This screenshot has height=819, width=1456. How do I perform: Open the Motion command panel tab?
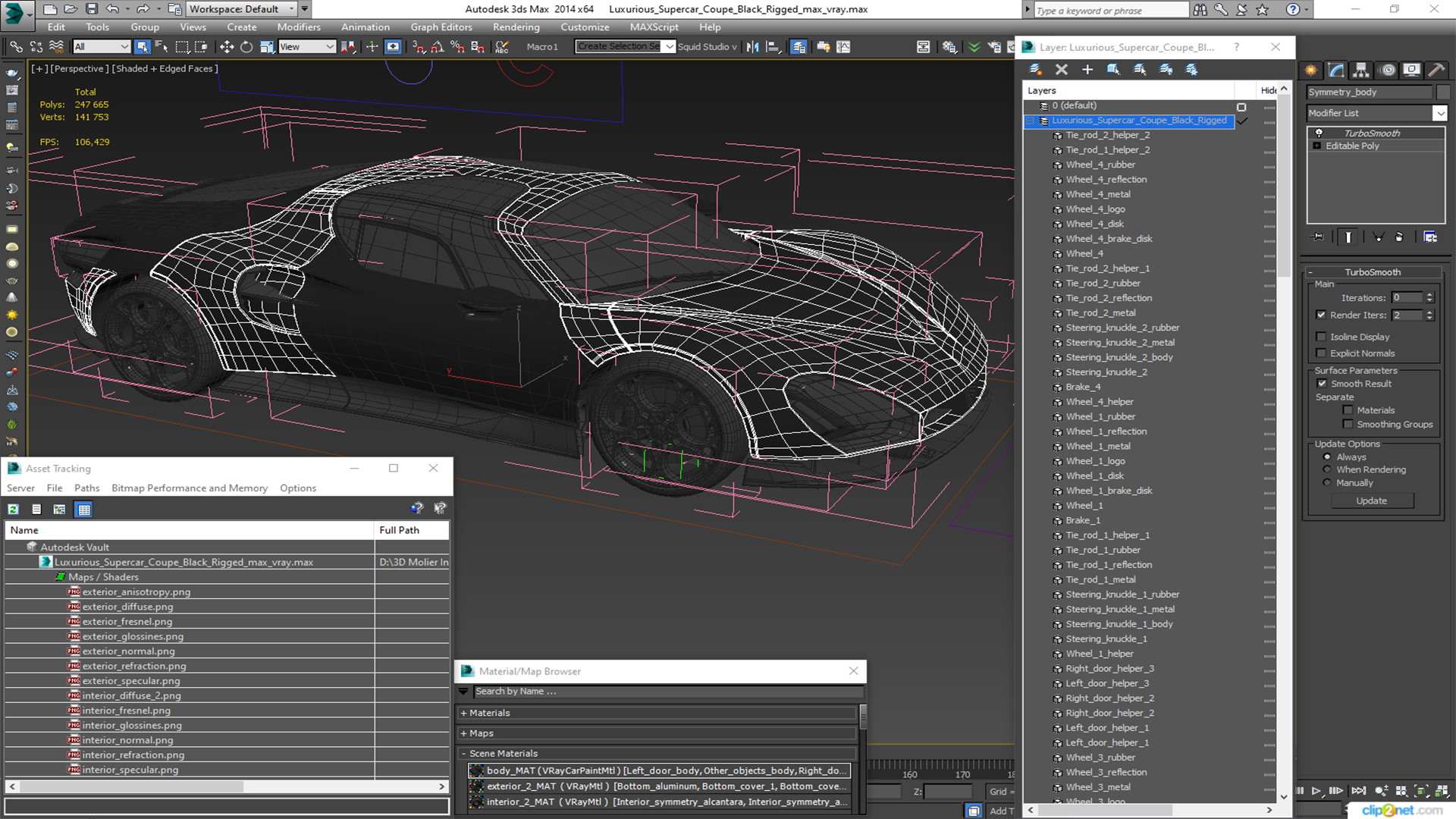1388,70
